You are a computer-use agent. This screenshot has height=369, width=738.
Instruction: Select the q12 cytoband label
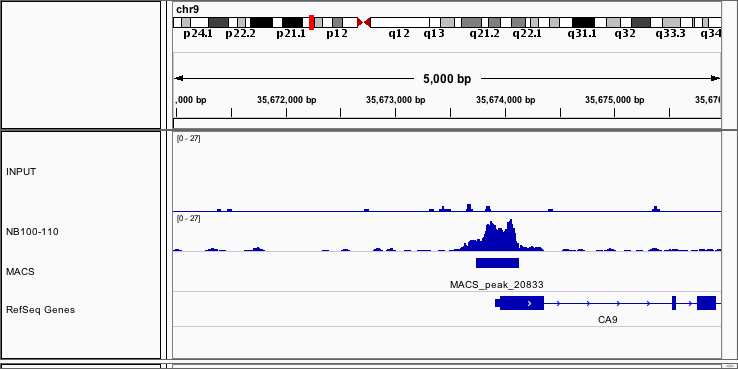pos(399,34)
